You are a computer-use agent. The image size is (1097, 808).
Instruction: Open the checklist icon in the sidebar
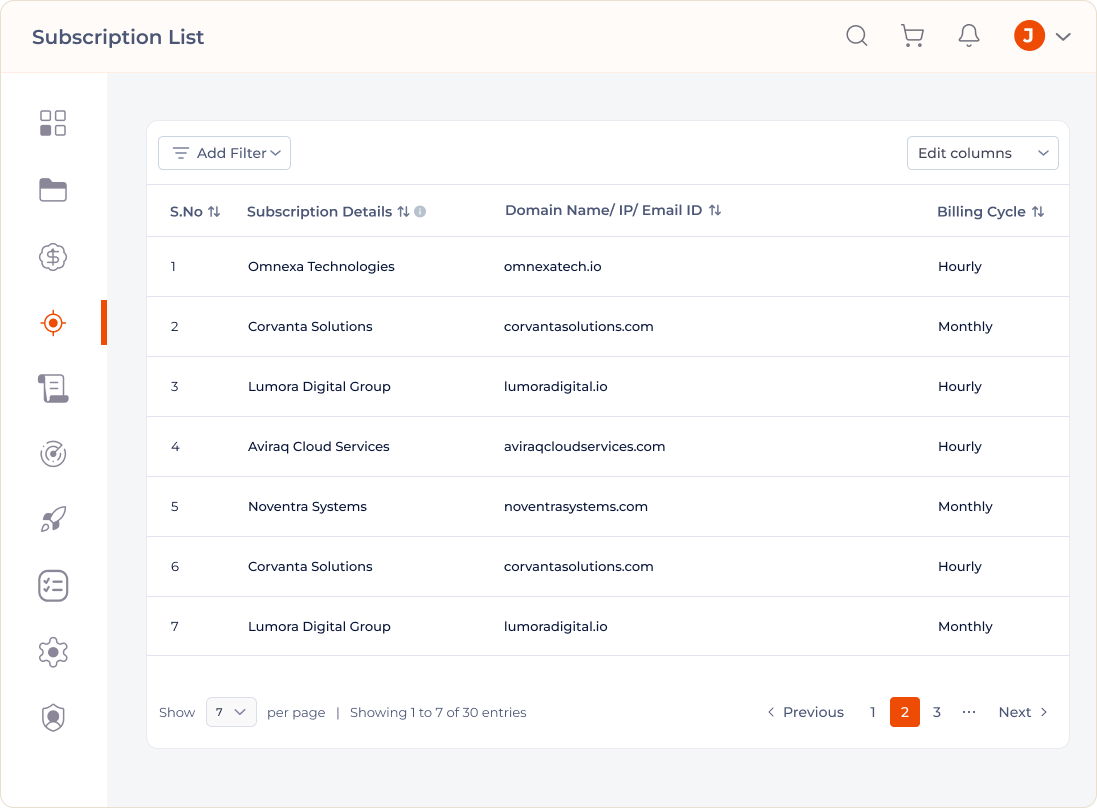pyautogui.click(x=53, y=586)
